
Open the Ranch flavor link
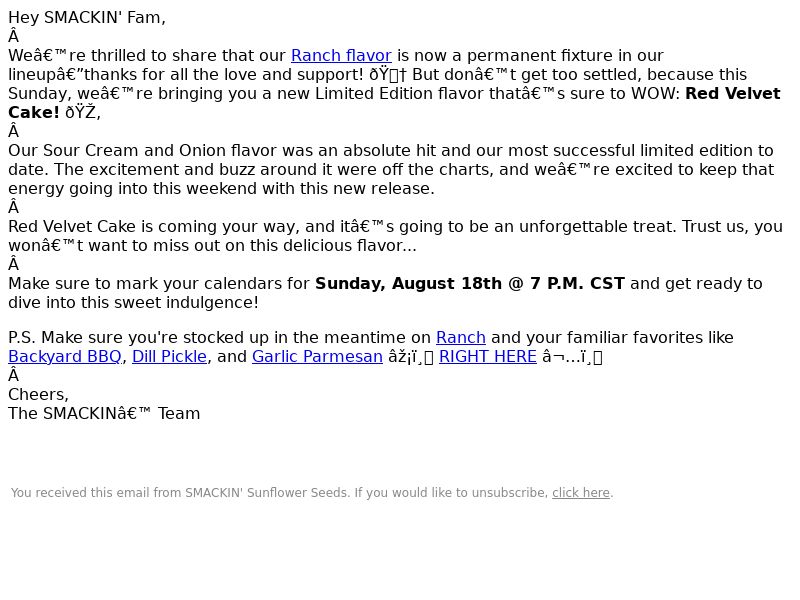[341, 56]
